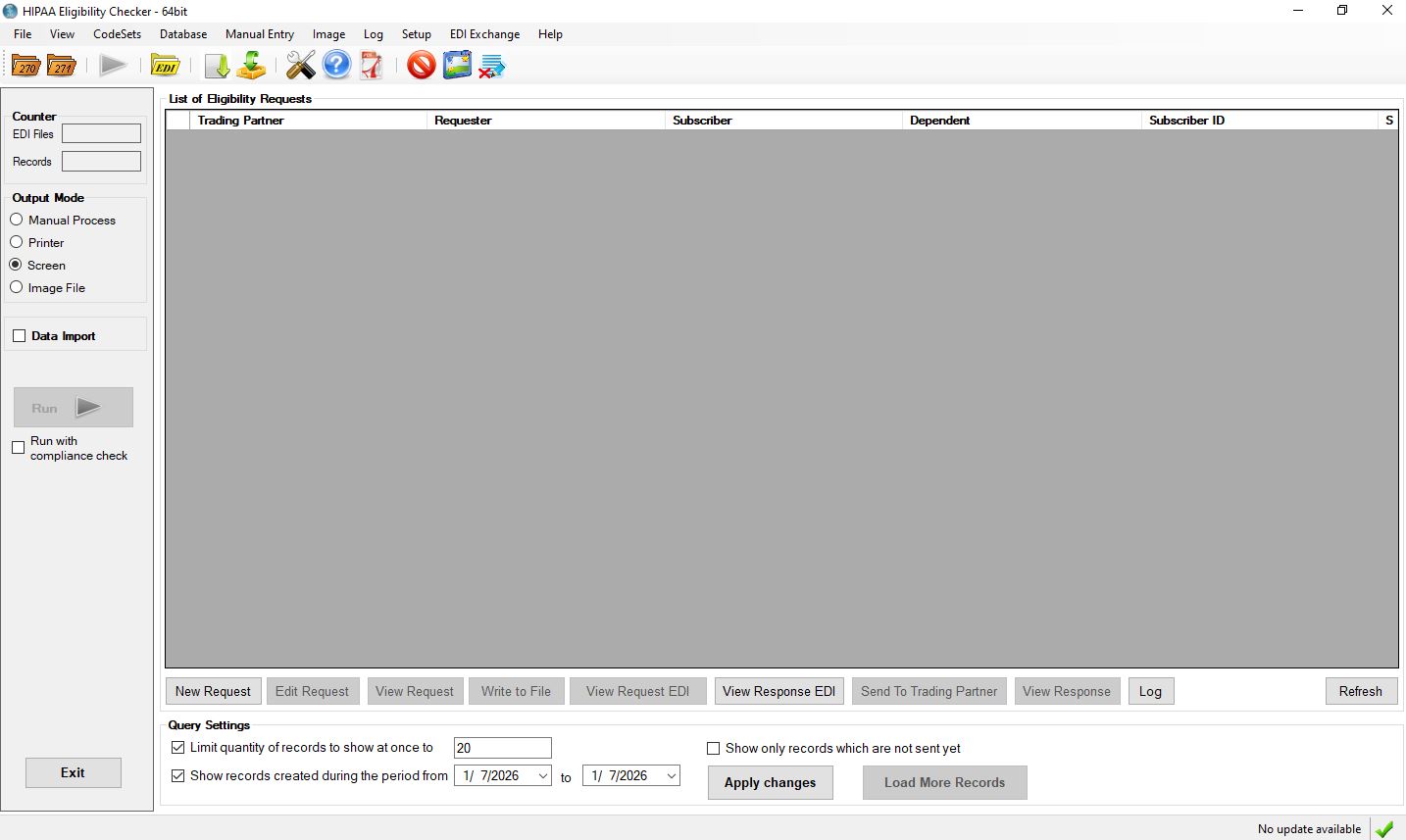Click the 'No update available' status text
Screen dimensions: 1406x840
1310,829
